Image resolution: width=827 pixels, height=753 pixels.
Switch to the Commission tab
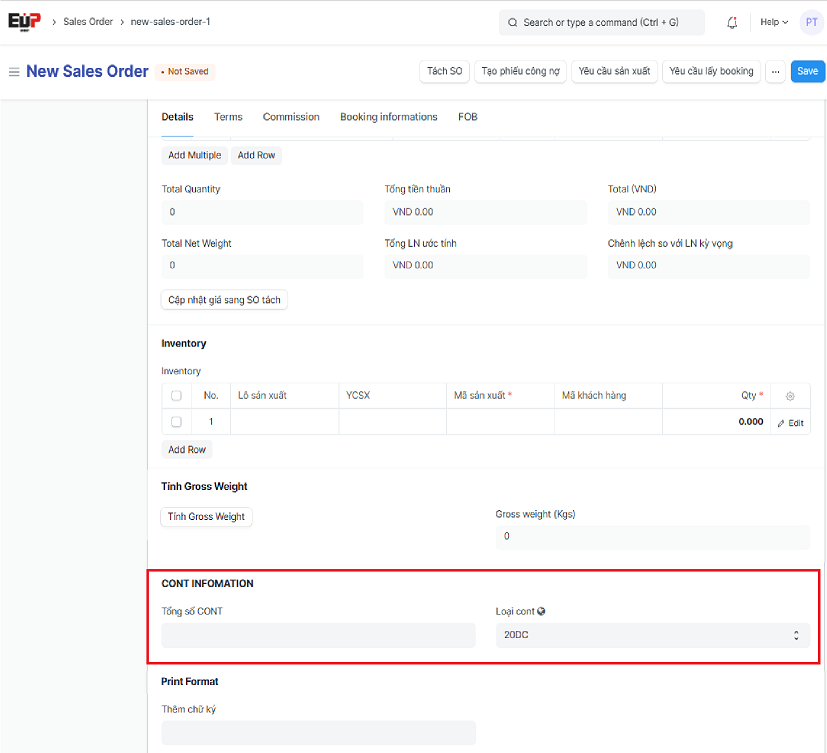click(x=291, y=117)
